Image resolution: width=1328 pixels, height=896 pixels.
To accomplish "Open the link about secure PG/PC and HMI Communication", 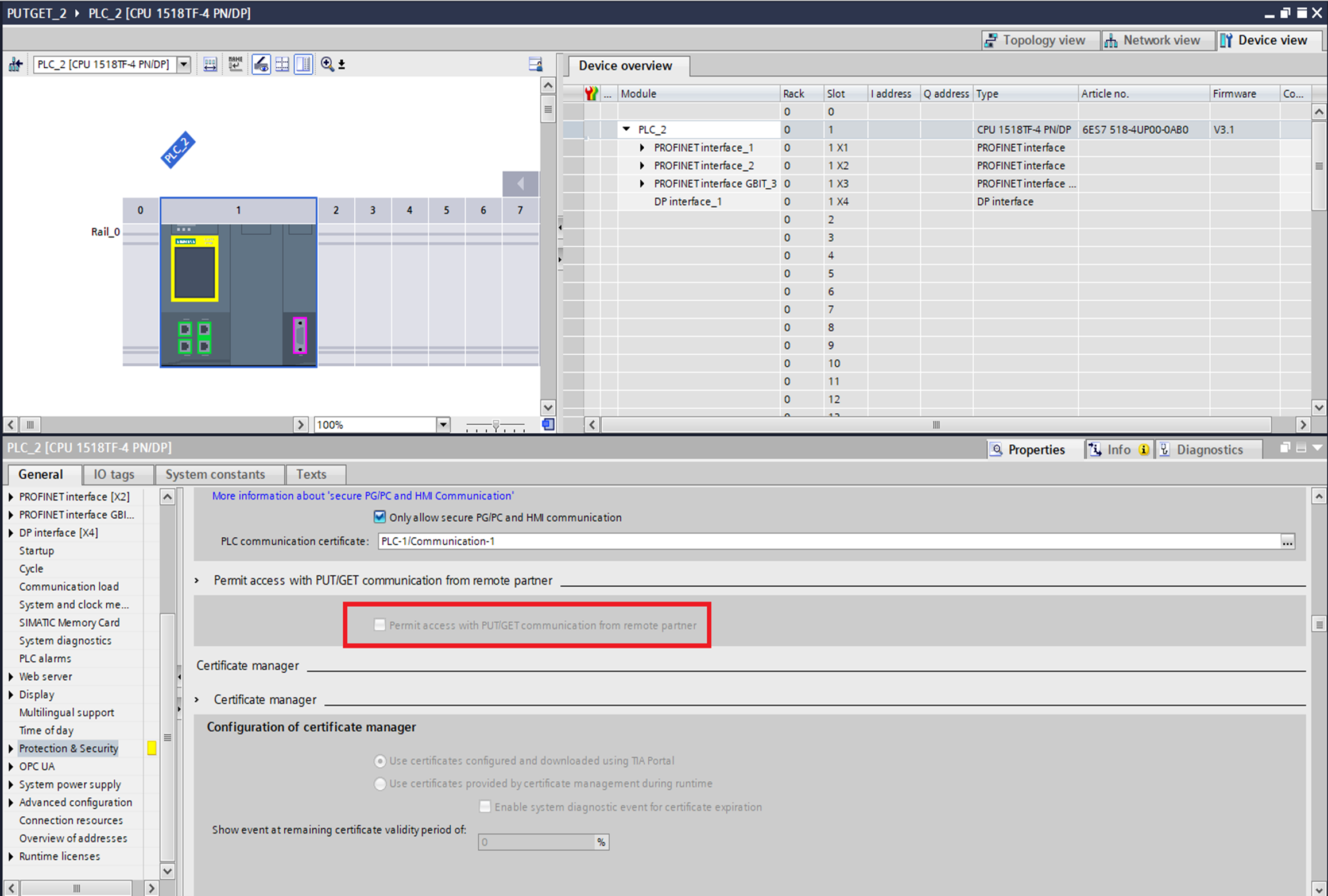I will [x=363, y=496].
